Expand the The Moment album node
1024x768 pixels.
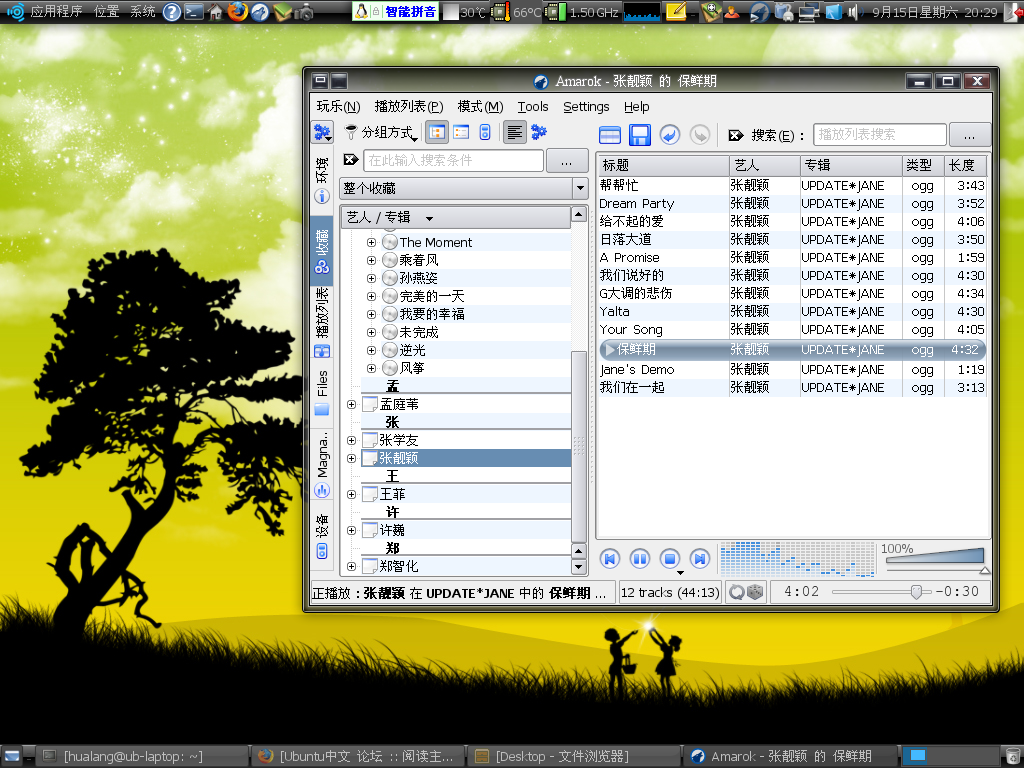(x=371, y=242)
